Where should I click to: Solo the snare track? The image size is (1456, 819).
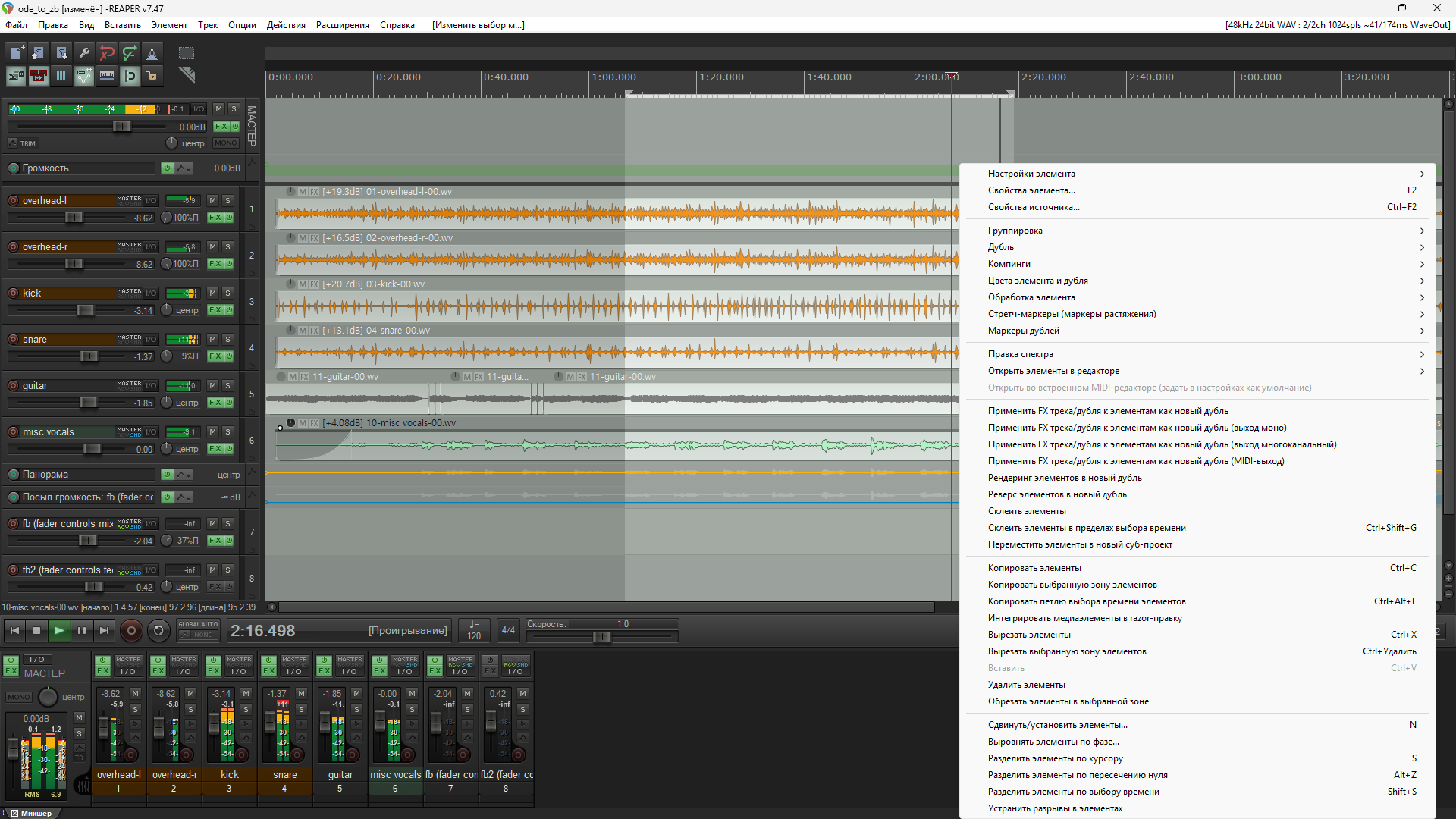[227, 340]
